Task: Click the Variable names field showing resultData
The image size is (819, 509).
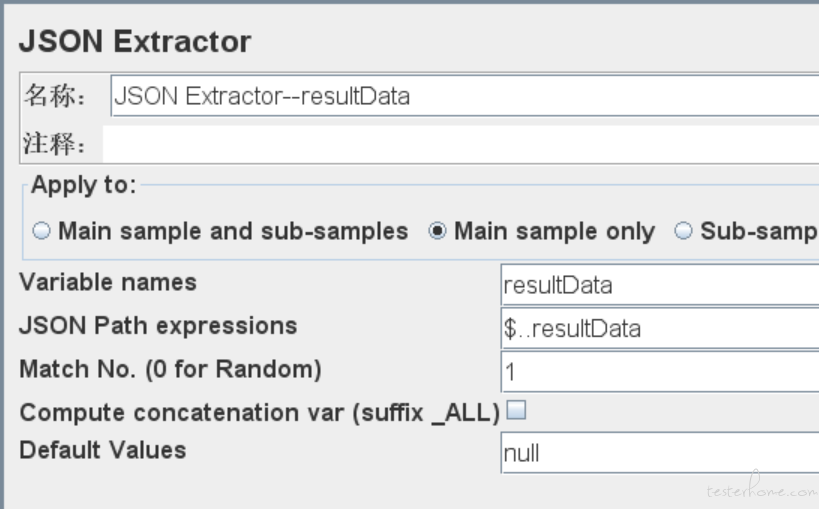Action: [660, 285]
